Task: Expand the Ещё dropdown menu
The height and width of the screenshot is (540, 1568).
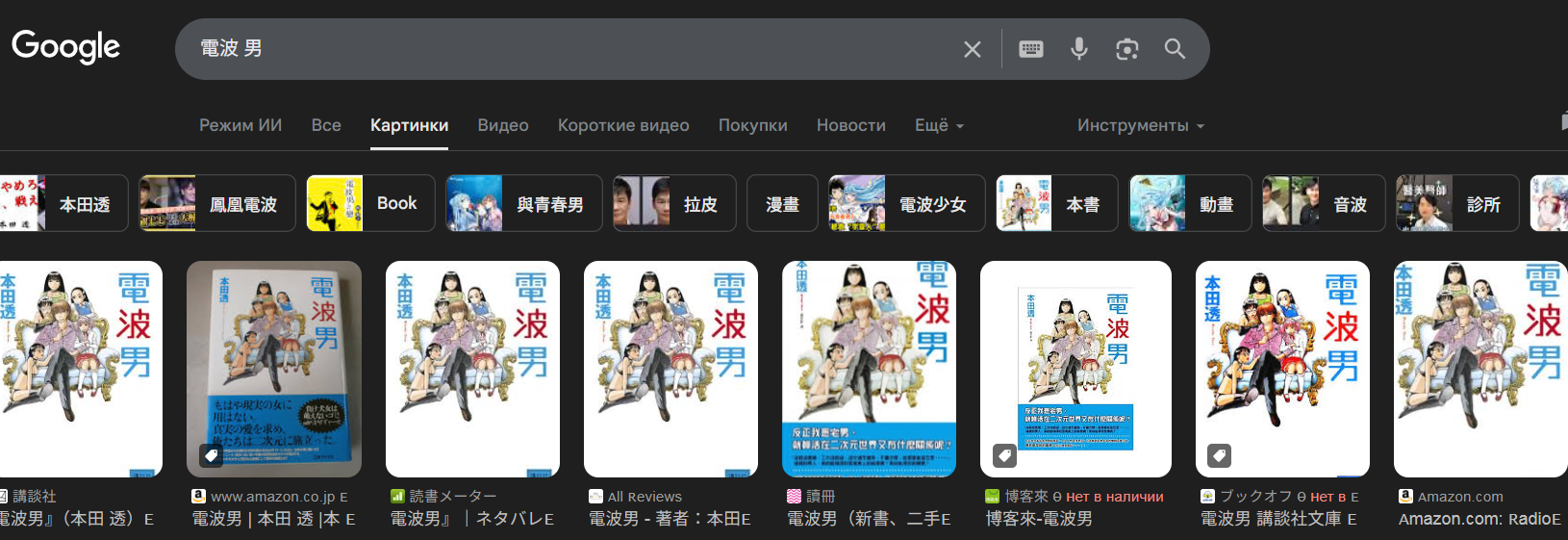Action: (x=939, y=125)
